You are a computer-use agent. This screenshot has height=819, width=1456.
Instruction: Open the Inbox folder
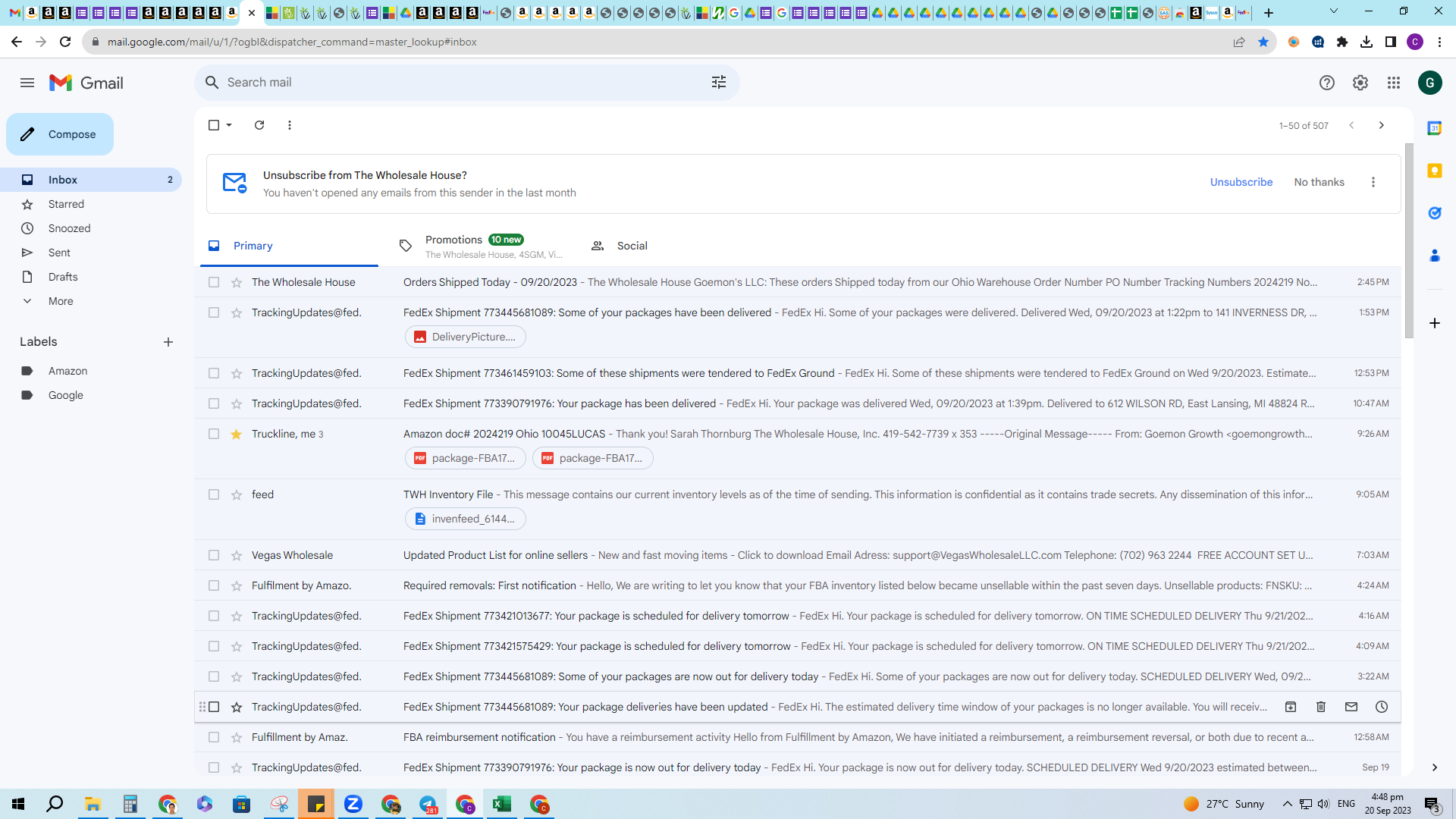click(91, 180)
